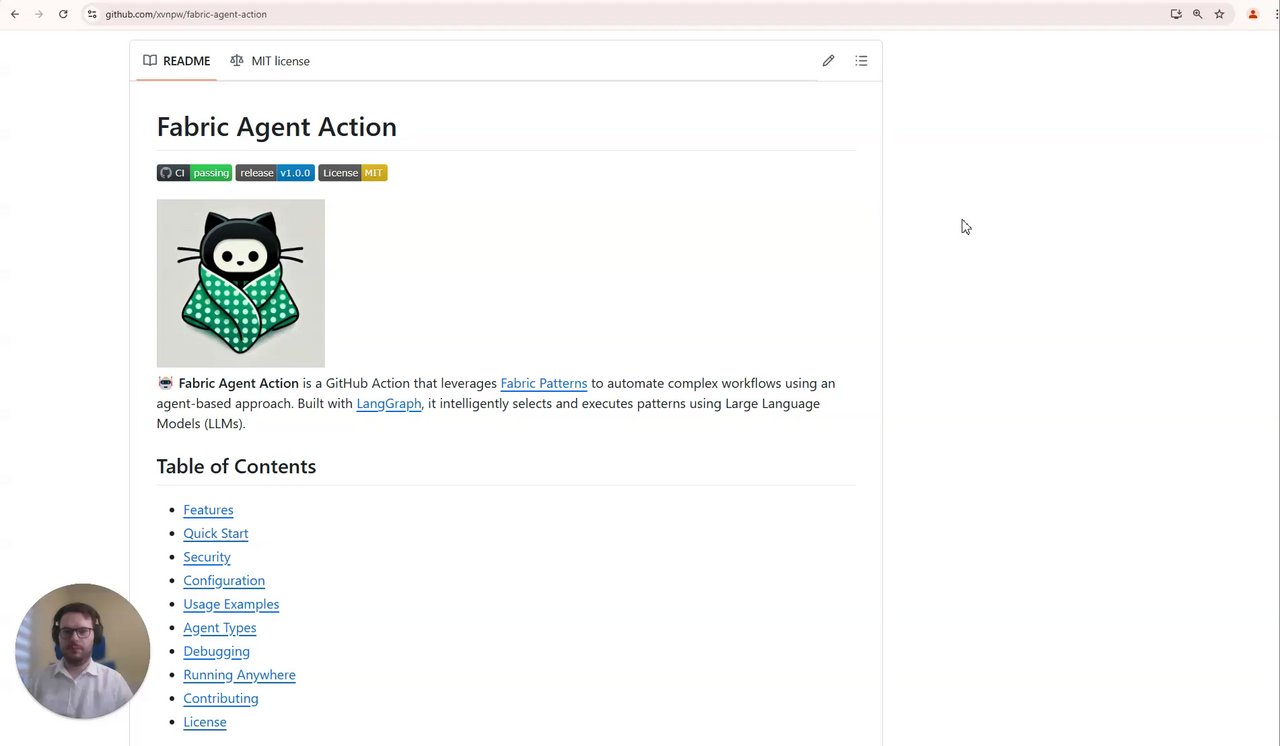Click the Fabric Agent Action heading
This screenshot has height=746, width=1280.
tap(277, 127)
